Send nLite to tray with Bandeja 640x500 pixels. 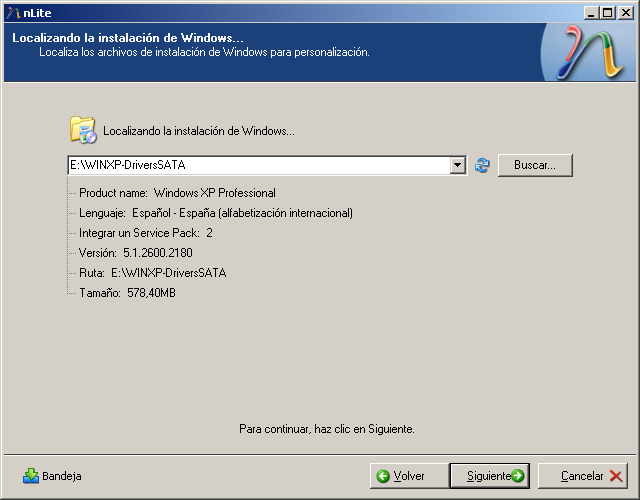point(52,476)
